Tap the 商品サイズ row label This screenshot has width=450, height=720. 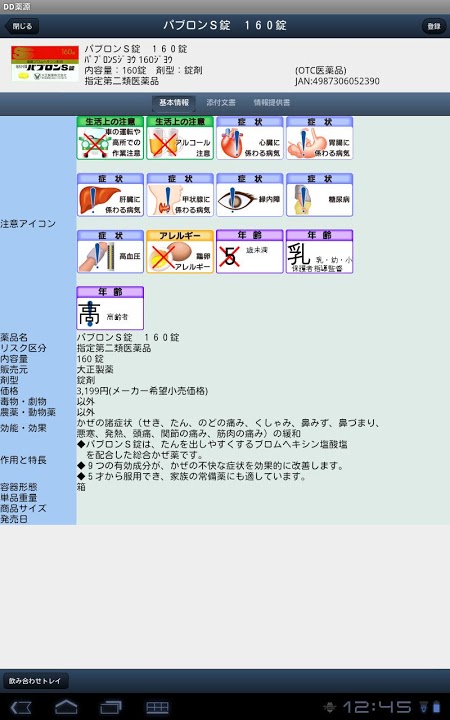(x=23, y=509)
